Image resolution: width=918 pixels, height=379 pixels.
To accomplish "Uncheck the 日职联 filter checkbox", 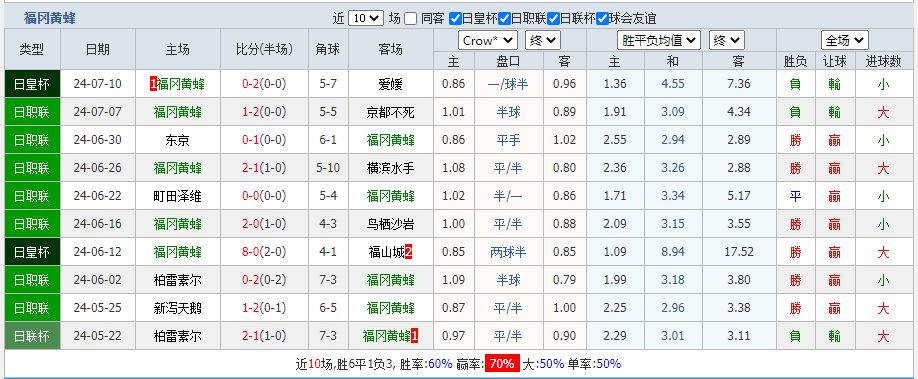I will coord(504,19).
